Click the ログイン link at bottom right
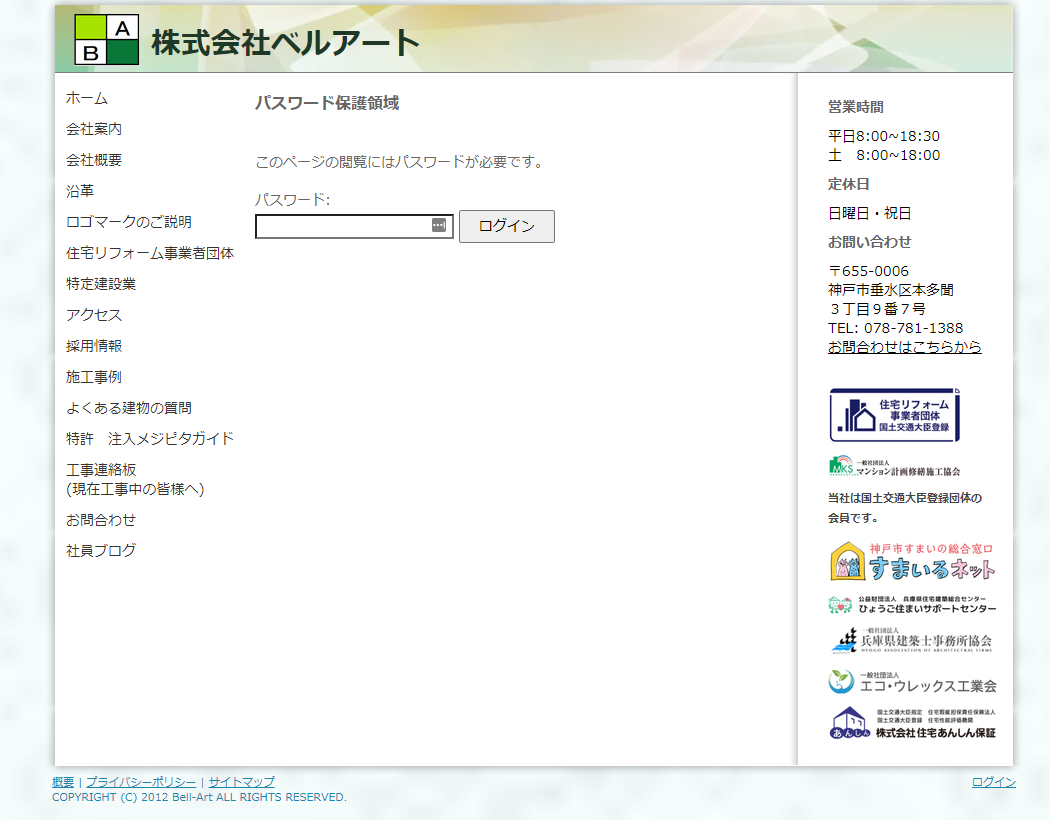 tap(991, 782)
